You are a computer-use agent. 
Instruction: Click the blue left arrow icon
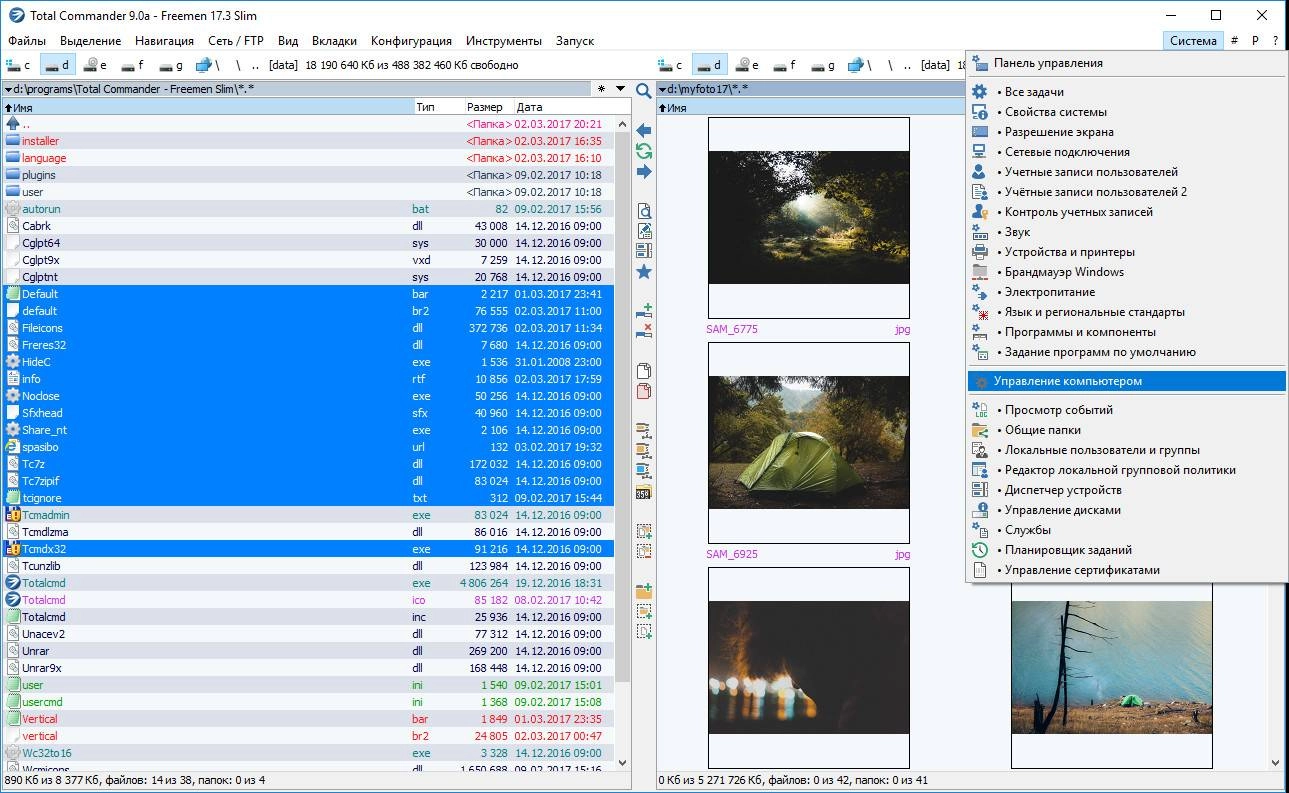coord(644,131)
